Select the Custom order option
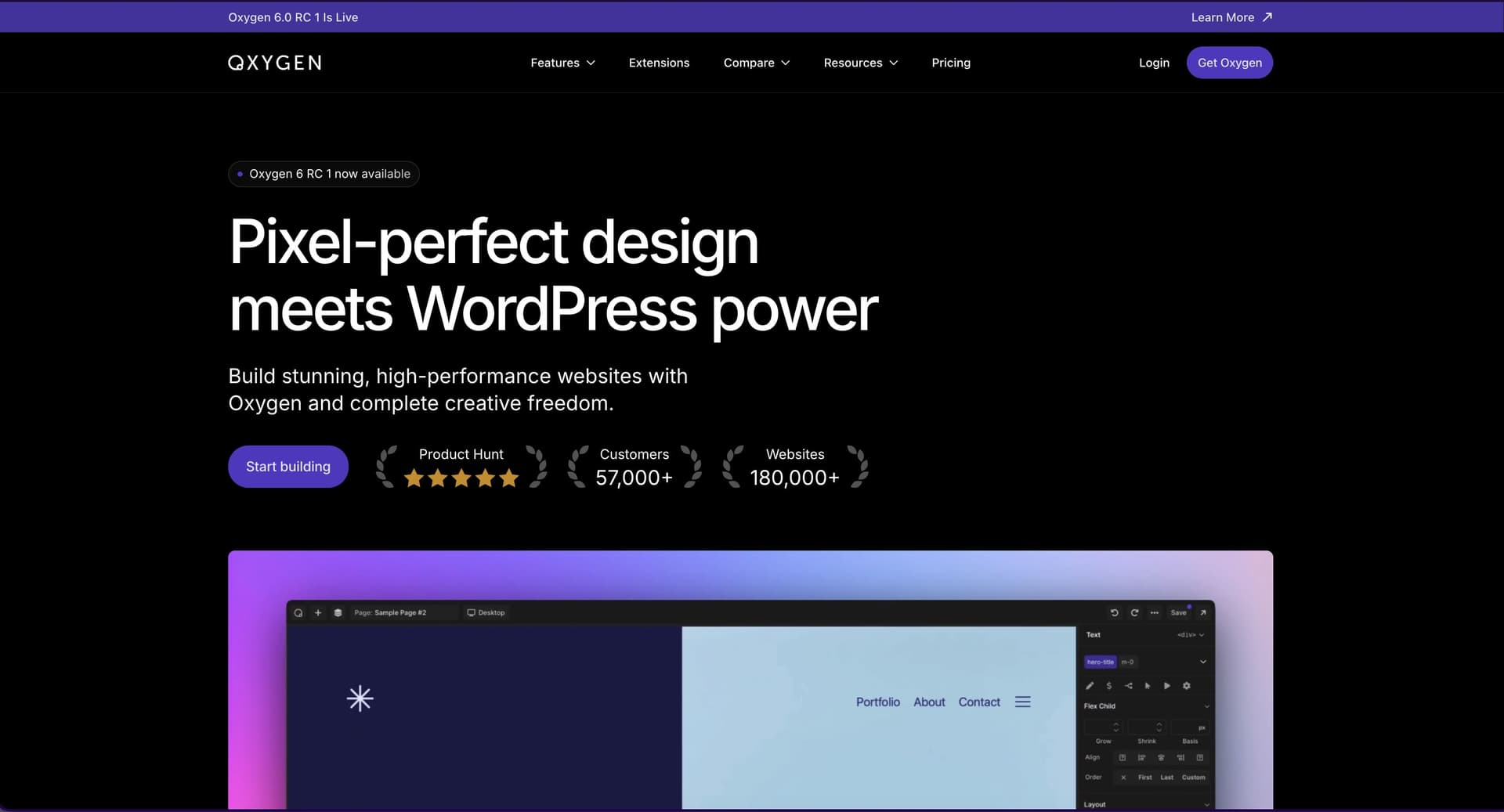This screenshot has width=1504, height=812. pyautogui.click(x=1194, y=778)
